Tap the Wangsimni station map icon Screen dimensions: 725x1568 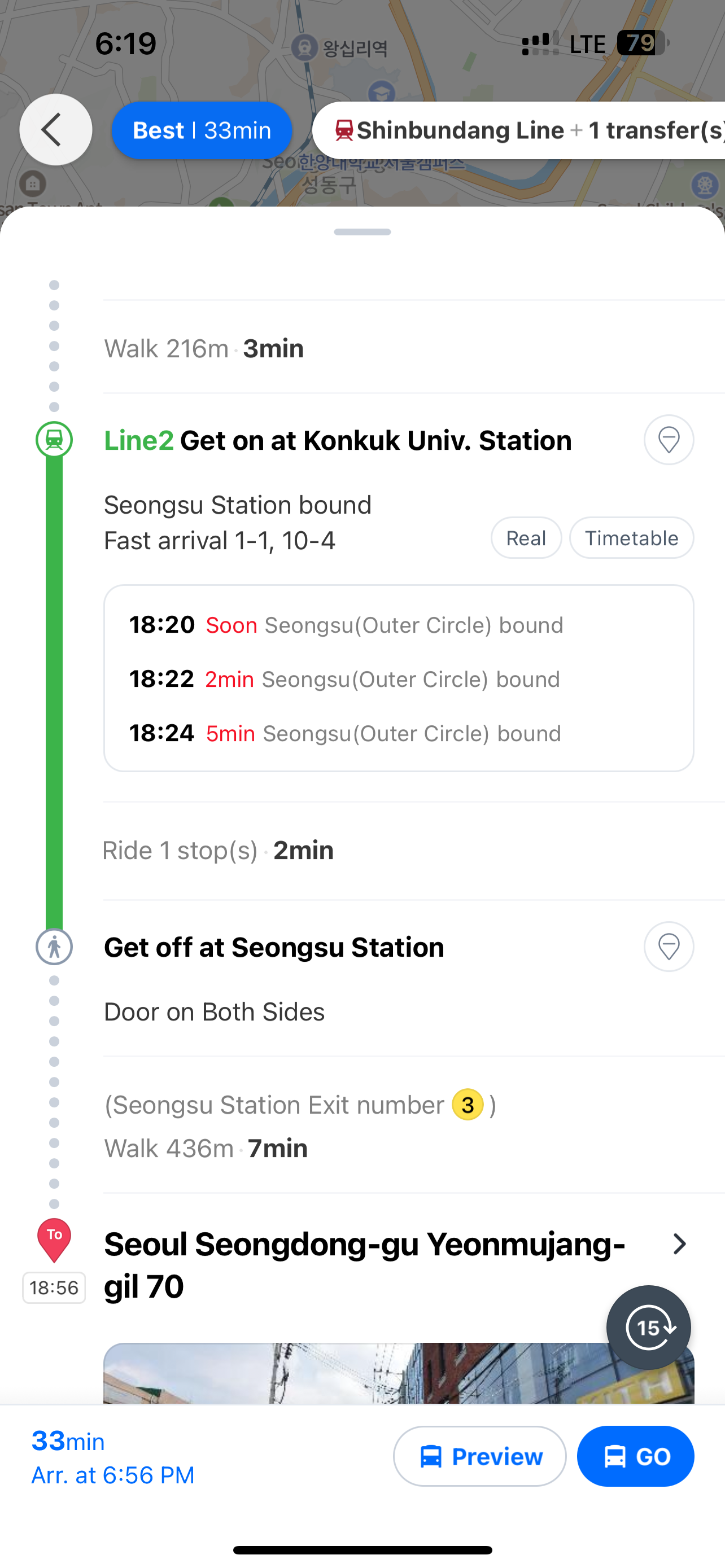[x=304, y=47]
